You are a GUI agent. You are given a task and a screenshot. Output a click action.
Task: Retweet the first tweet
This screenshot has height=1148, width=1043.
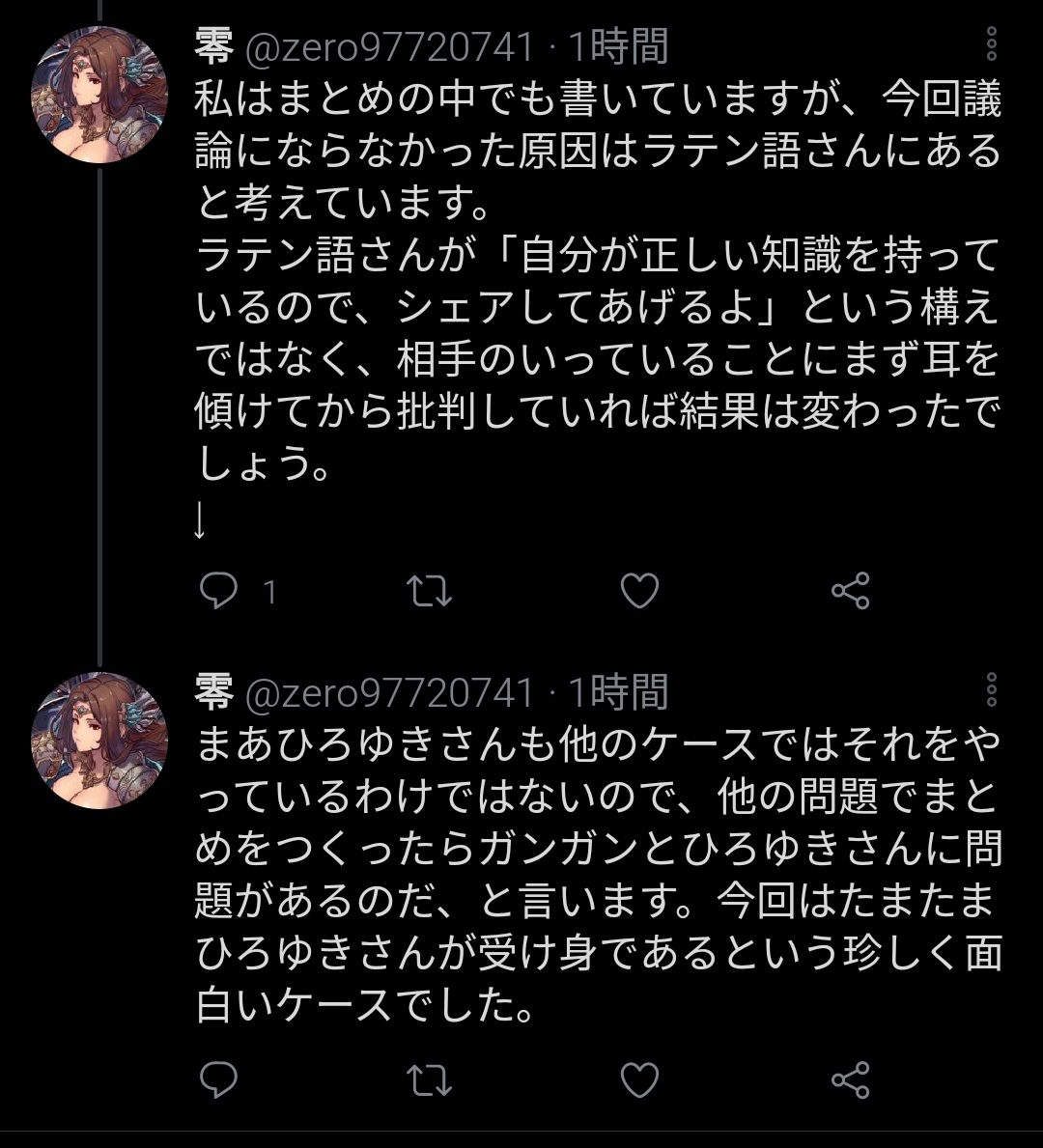429,591
